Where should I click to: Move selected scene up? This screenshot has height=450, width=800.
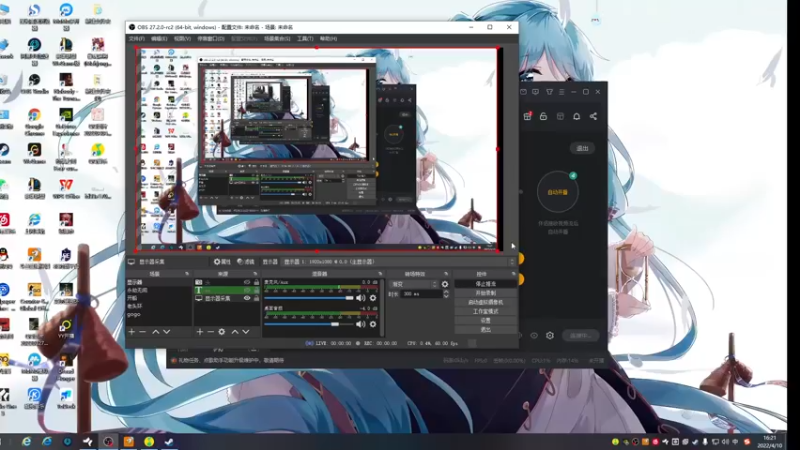pyautogui.click(x=156, y=332)
